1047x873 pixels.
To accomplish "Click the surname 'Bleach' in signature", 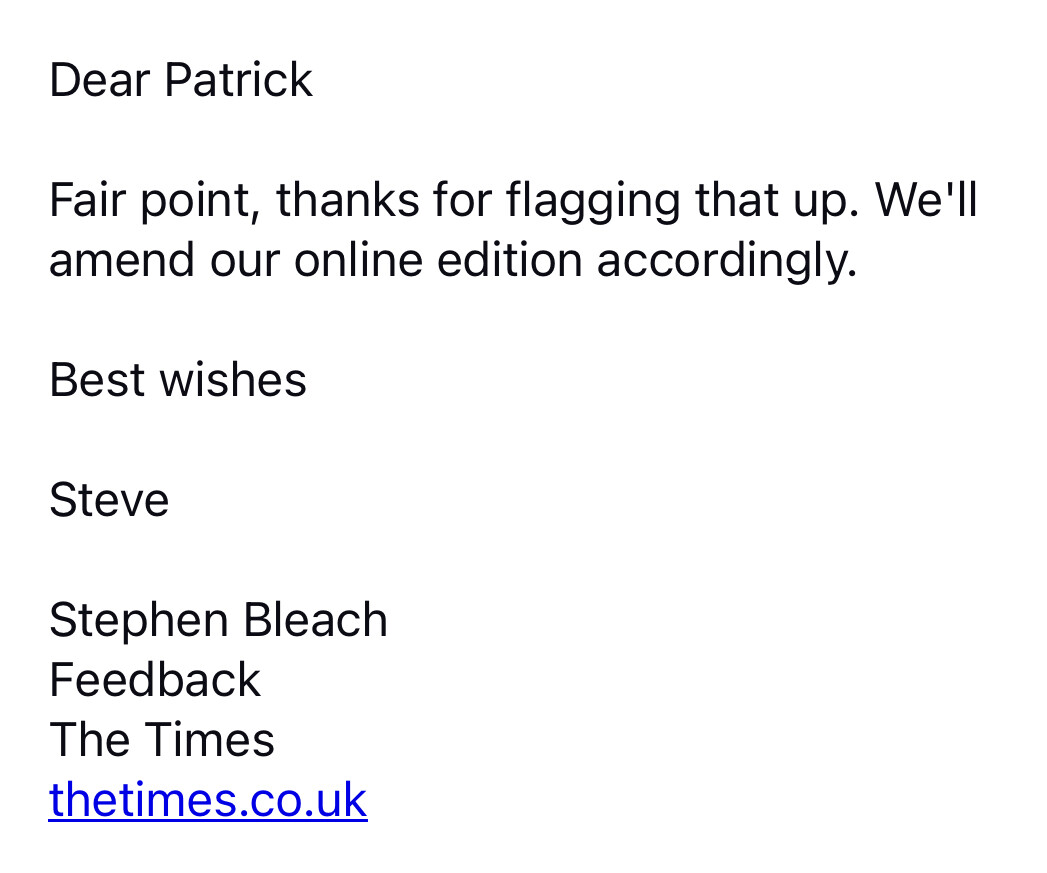I will pyautogui.click(x=315, y=620).
